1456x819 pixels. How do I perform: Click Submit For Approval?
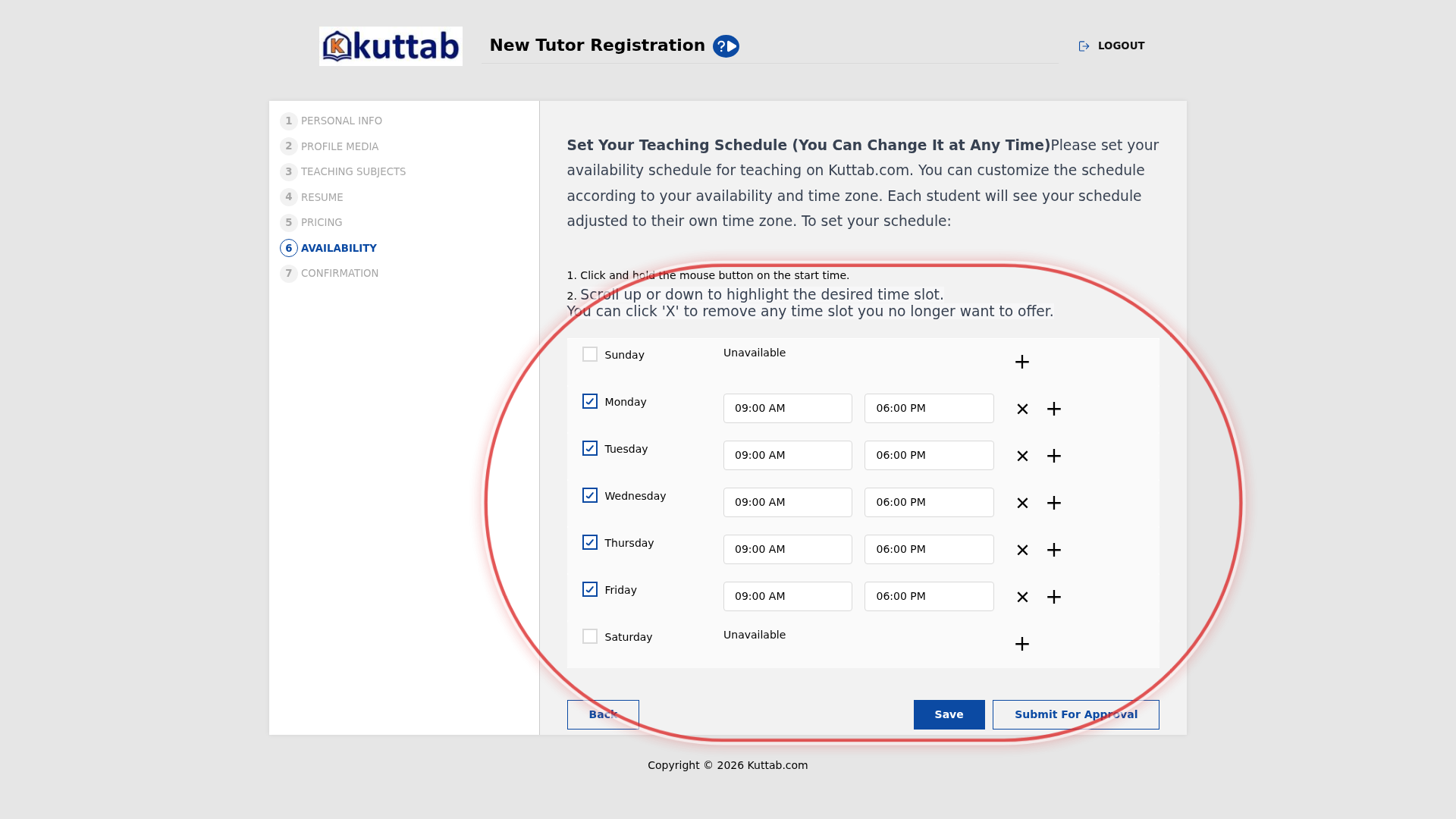pos(1076,714)
